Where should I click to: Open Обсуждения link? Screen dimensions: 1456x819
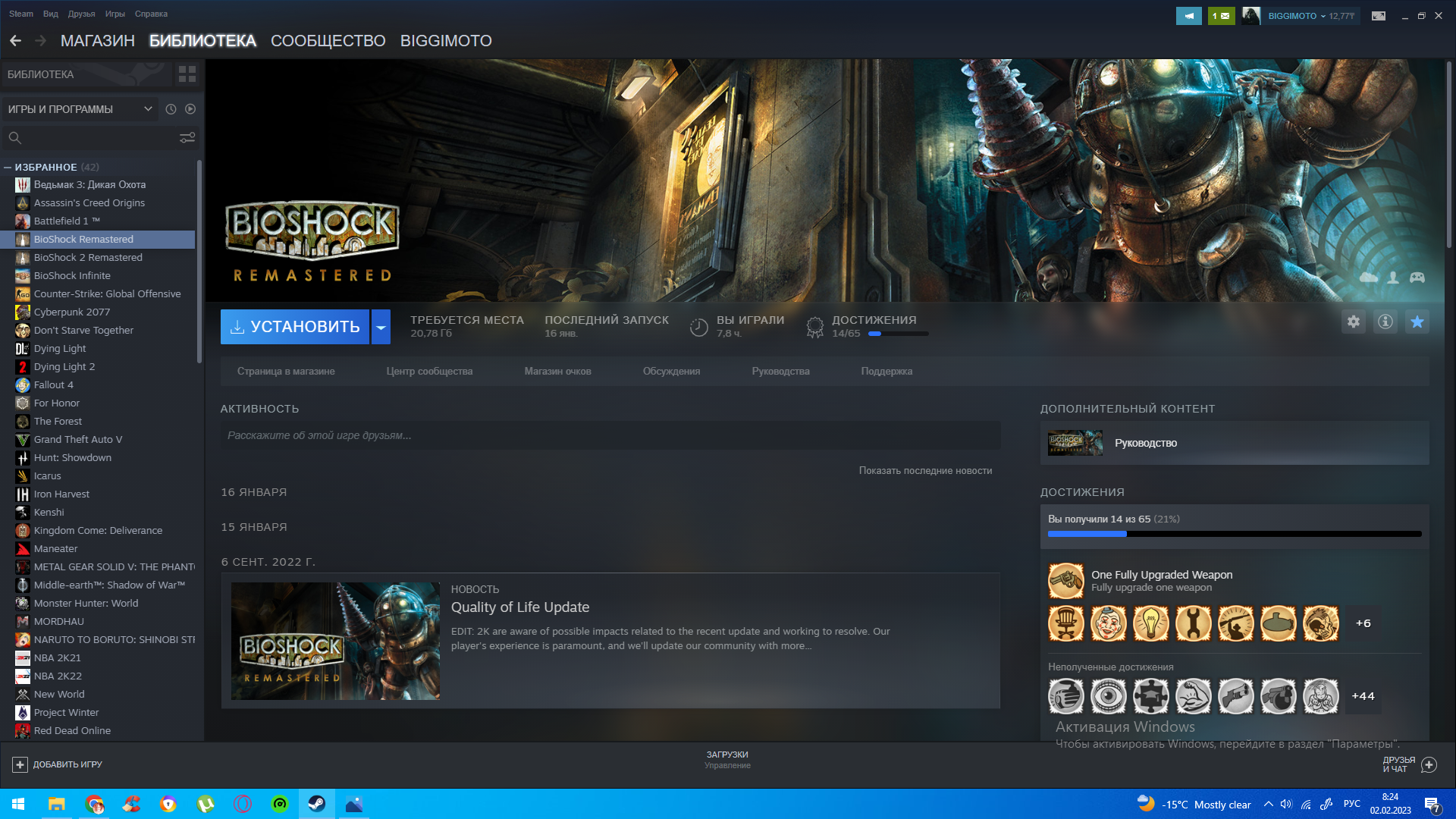(x=671, y=372)
